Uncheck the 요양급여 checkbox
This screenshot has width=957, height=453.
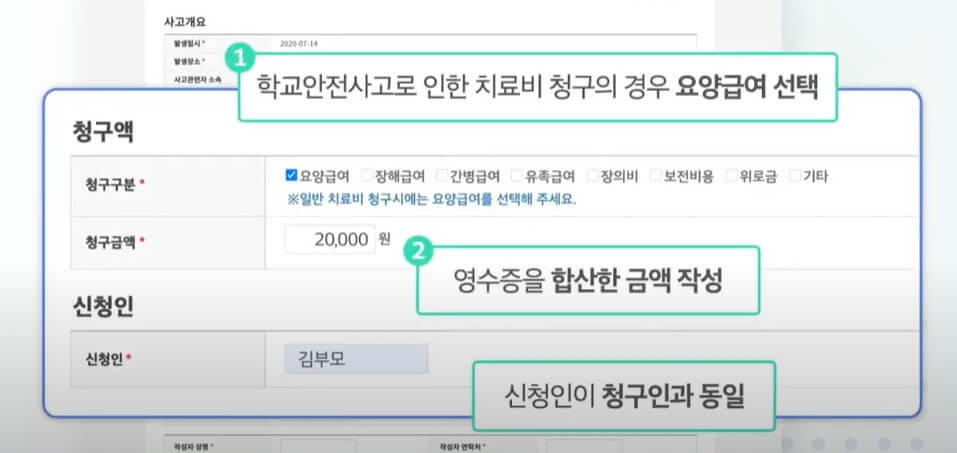pyautogui.click(x=291, y=176)
